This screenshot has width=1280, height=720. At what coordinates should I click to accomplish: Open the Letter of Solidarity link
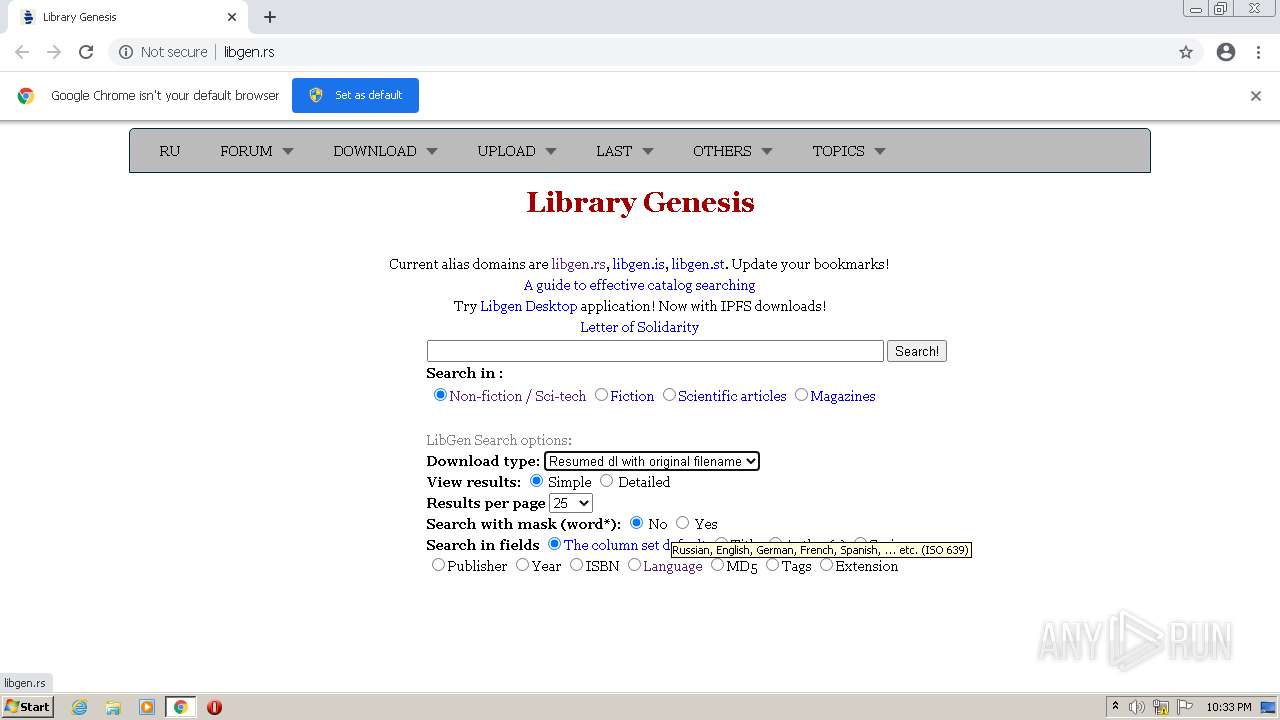click(x=639, y=327)
